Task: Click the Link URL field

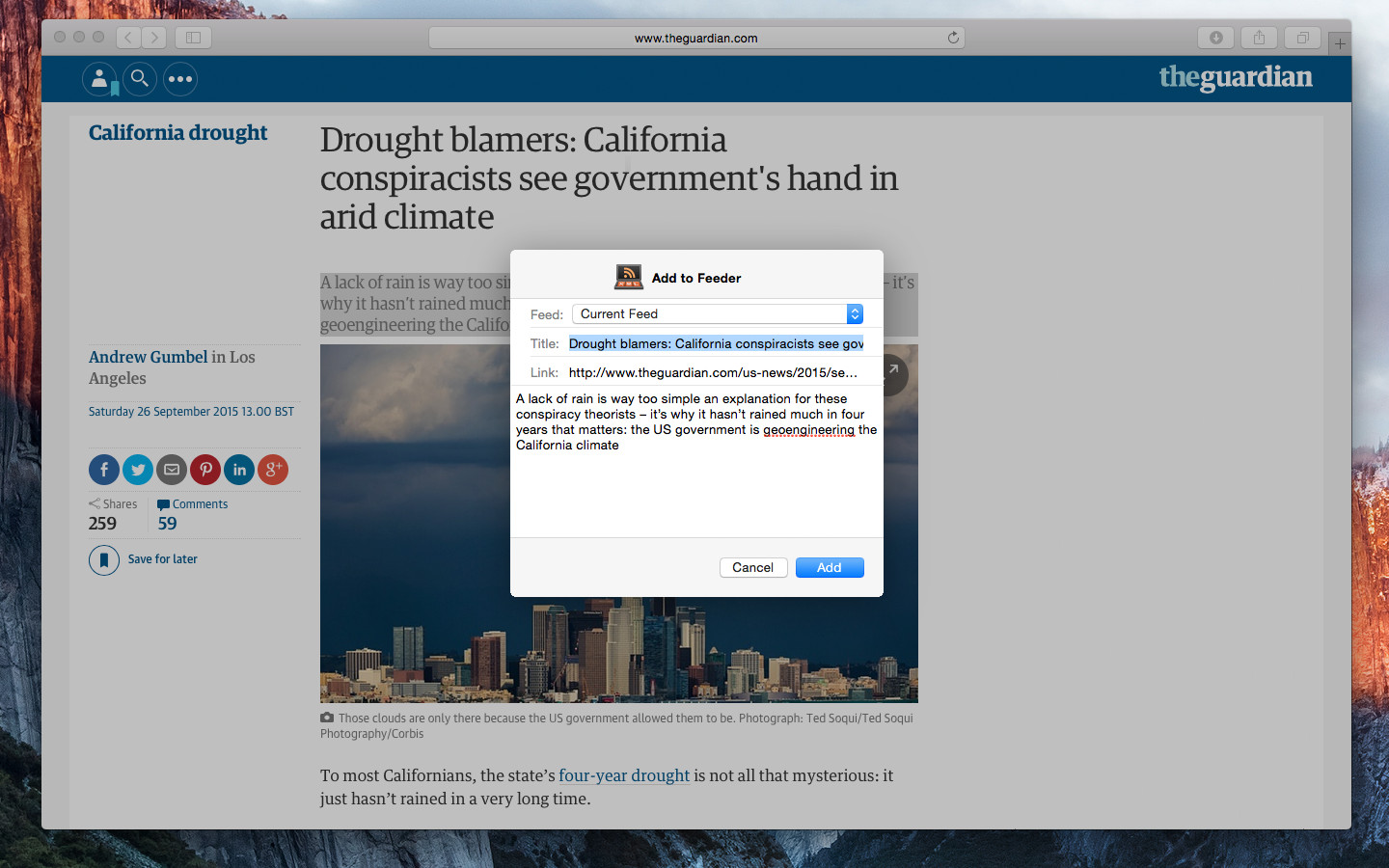Action: (x=716, y=372)
